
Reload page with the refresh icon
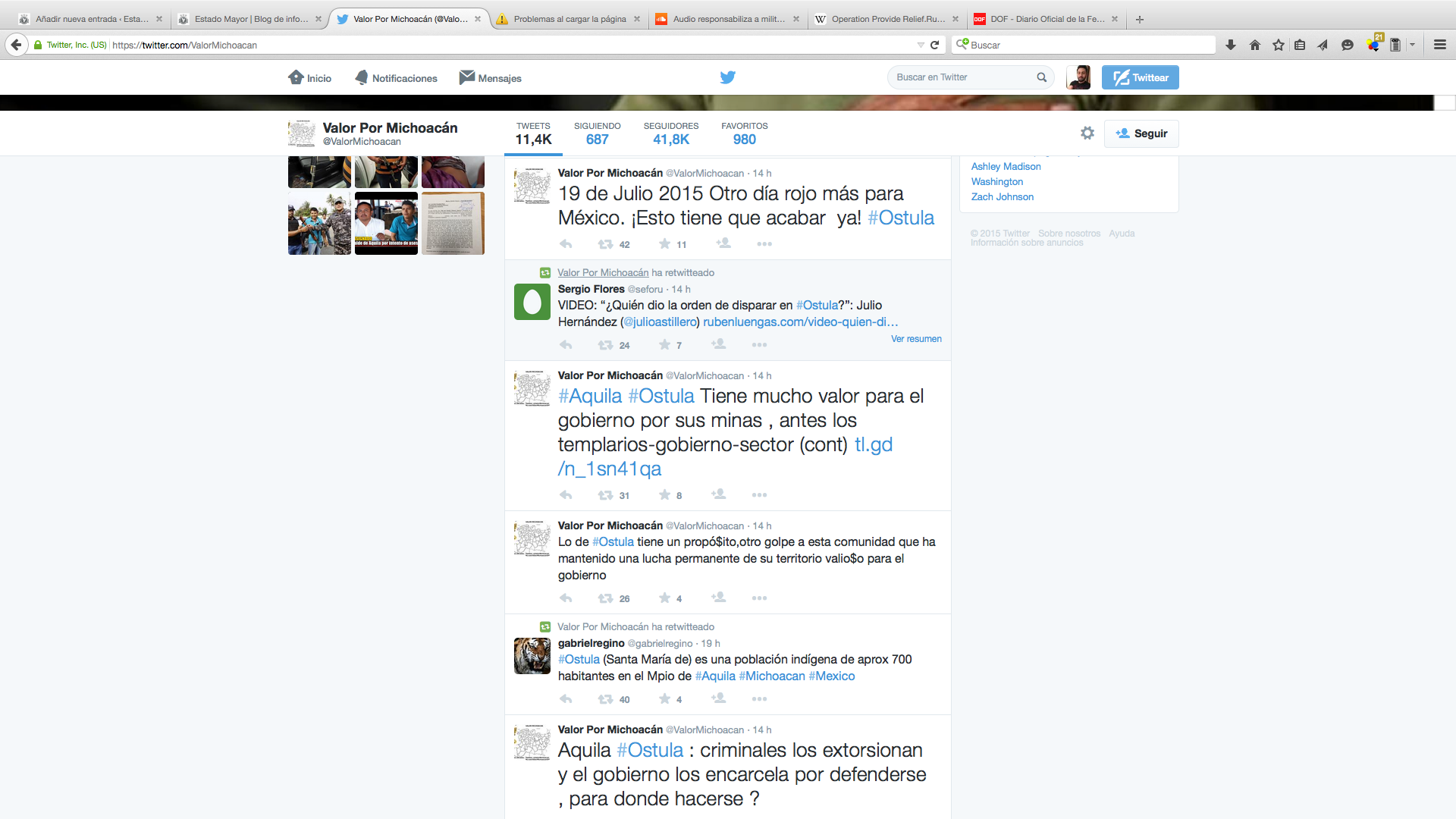pos(935,45)
